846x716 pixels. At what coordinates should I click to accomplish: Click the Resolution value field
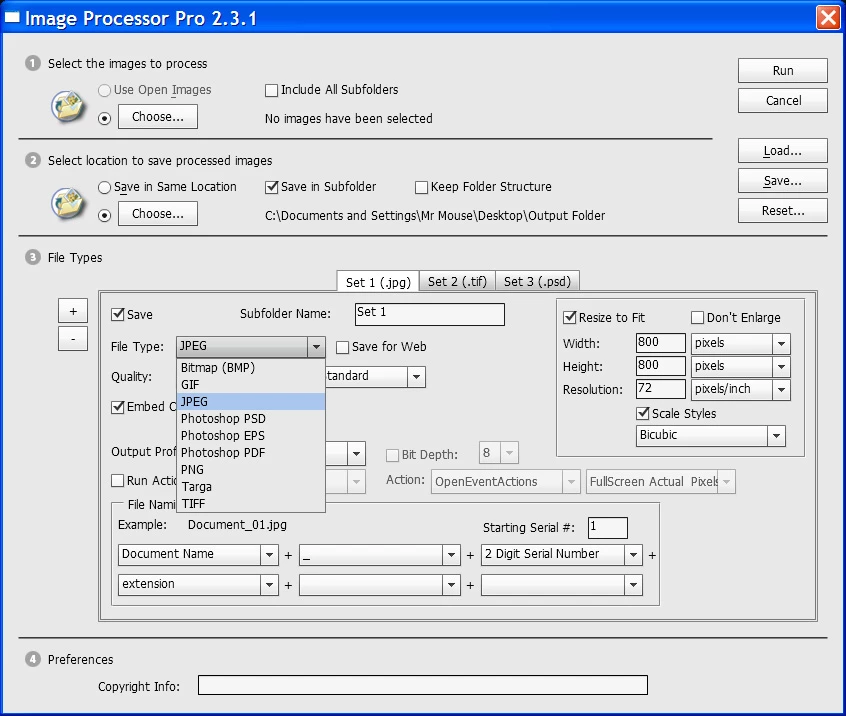[x=660, y=390]
